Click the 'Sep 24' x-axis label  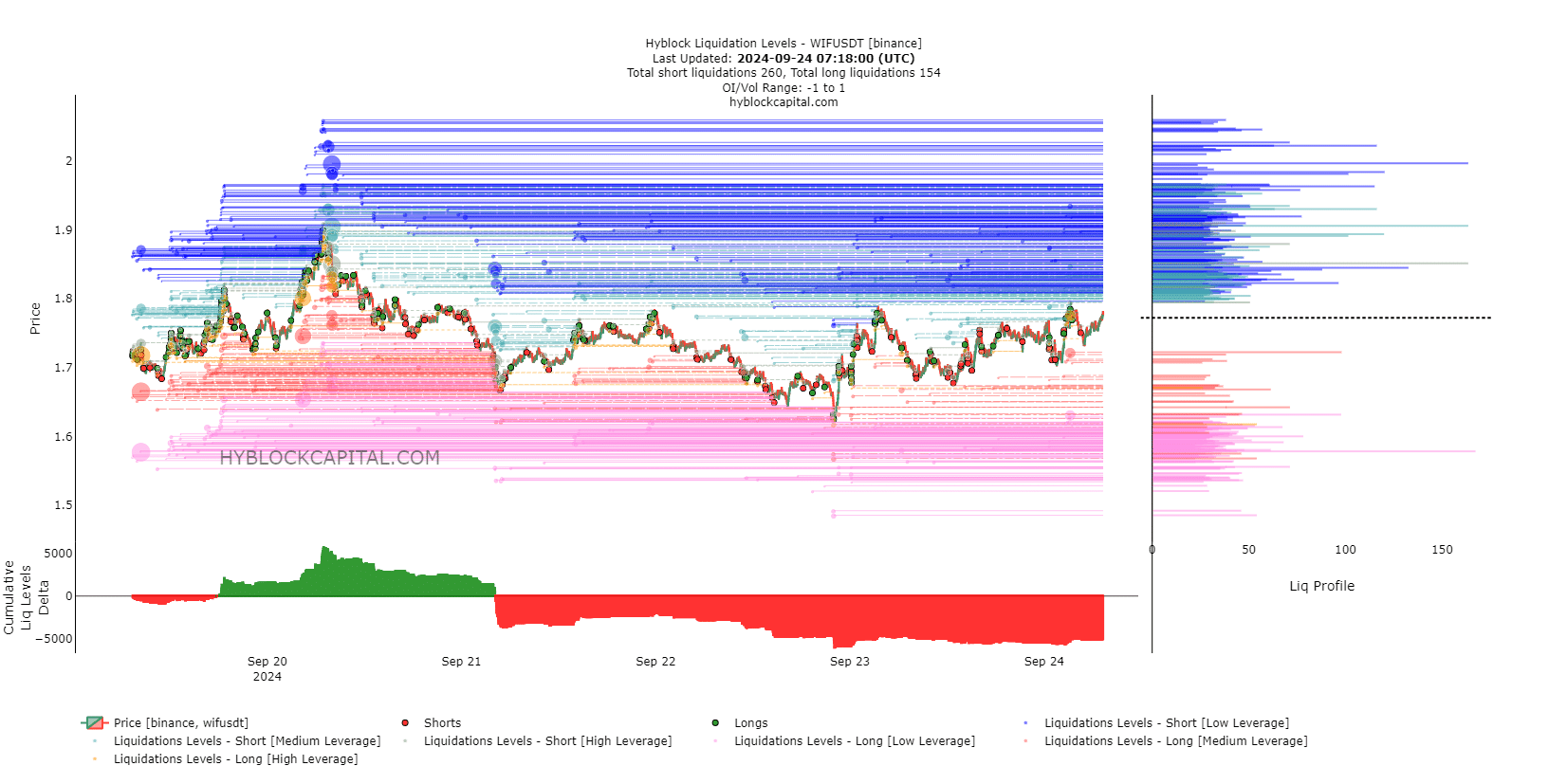click(x=1044, y=662)
